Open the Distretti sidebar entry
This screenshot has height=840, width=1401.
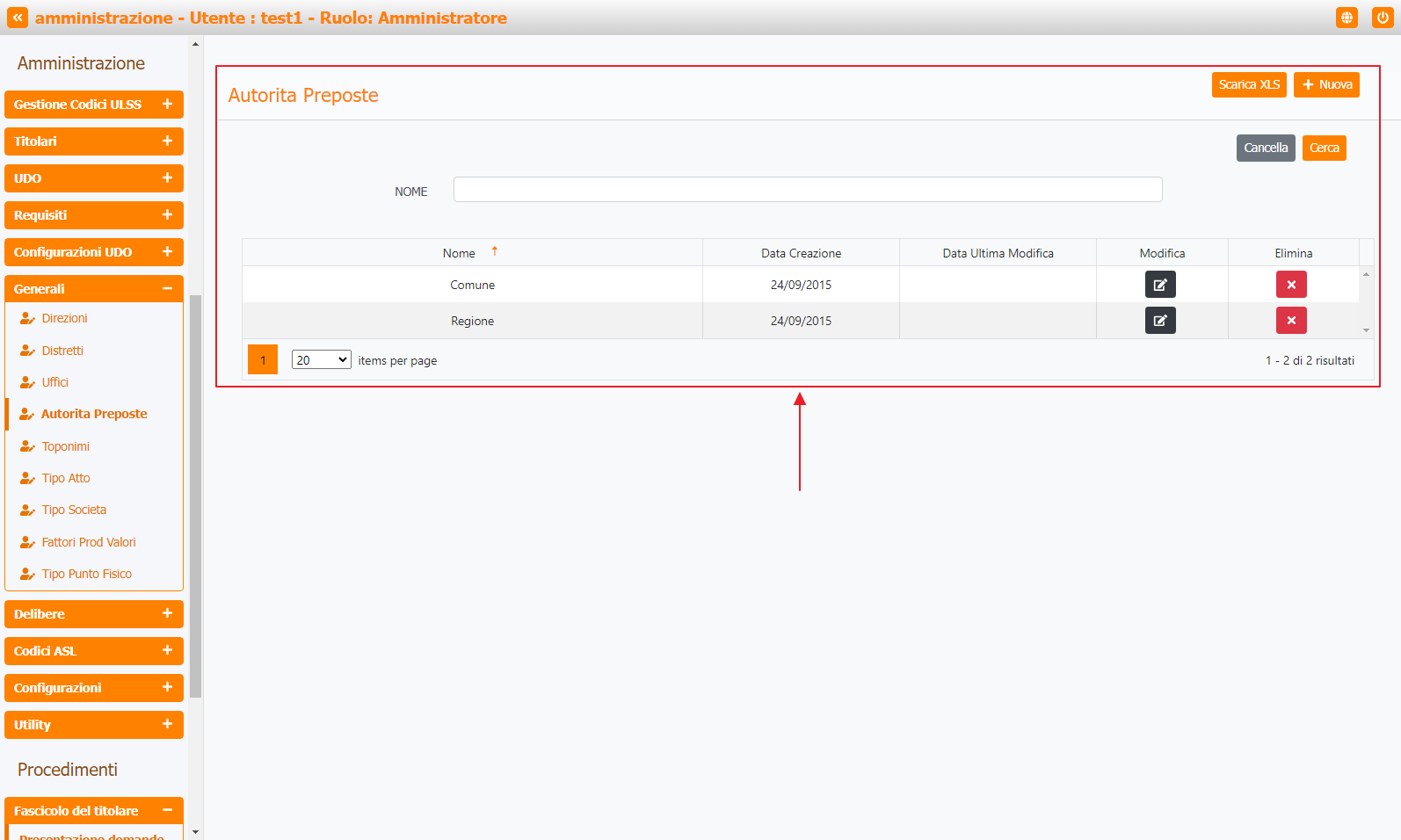point(62,351)
